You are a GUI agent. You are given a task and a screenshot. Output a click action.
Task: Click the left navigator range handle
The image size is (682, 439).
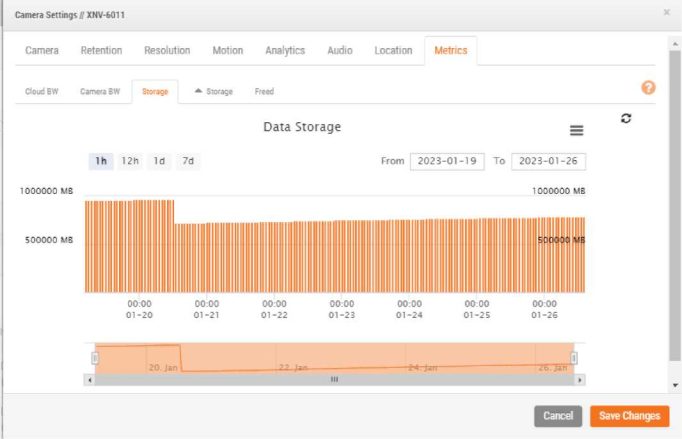(96, 358)
